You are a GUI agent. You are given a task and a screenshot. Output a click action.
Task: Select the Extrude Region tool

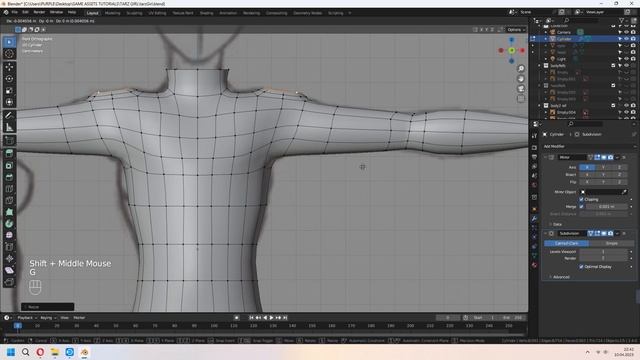(9, 153)
